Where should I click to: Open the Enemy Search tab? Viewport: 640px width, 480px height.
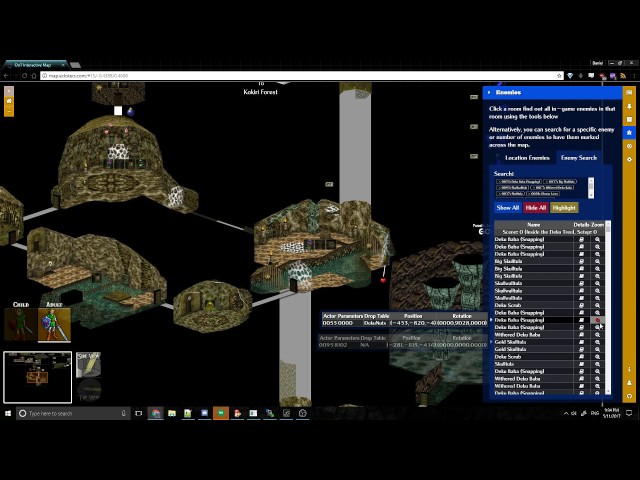[x=578, y=158]
